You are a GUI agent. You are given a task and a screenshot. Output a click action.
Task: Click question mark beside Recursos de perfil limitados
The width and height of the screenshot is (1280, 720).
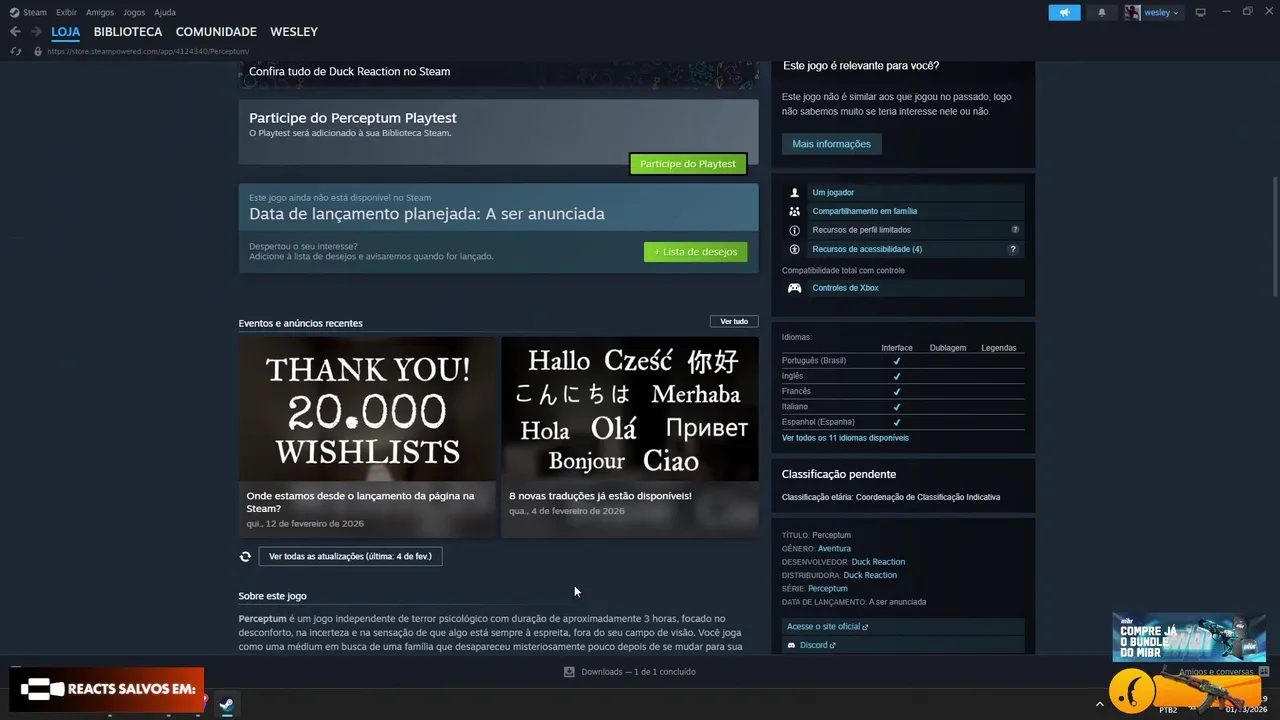(1015, 230)
